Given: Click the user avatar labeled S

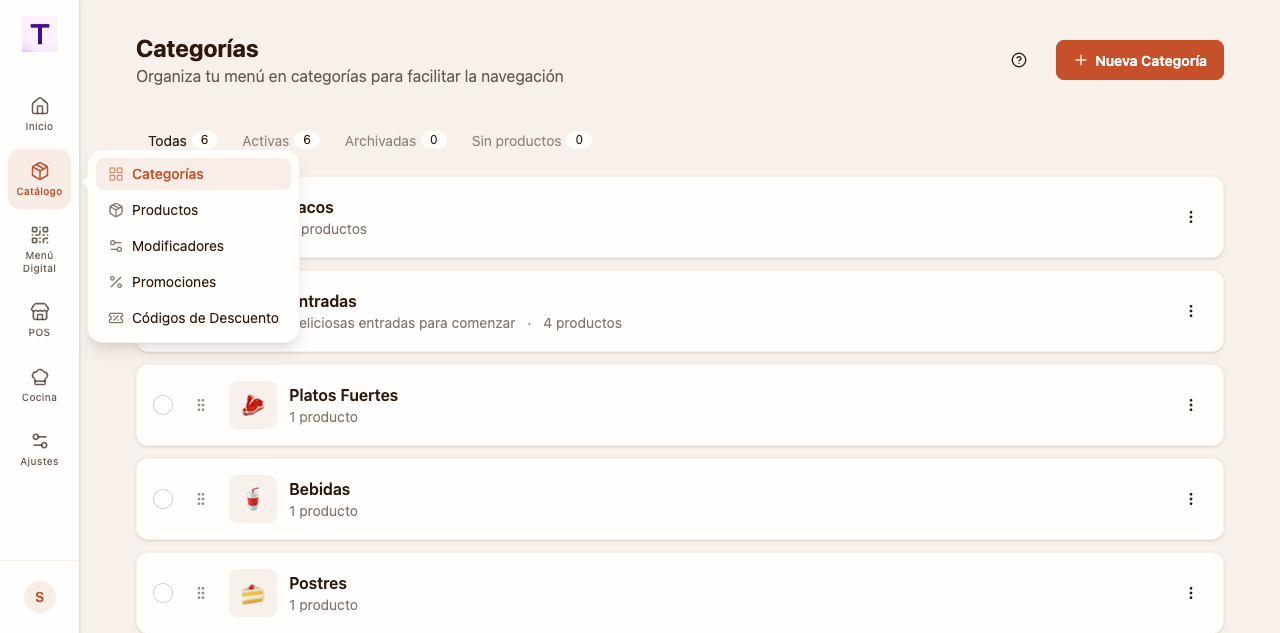Looking at the screenshot, I should click(40, 597).
